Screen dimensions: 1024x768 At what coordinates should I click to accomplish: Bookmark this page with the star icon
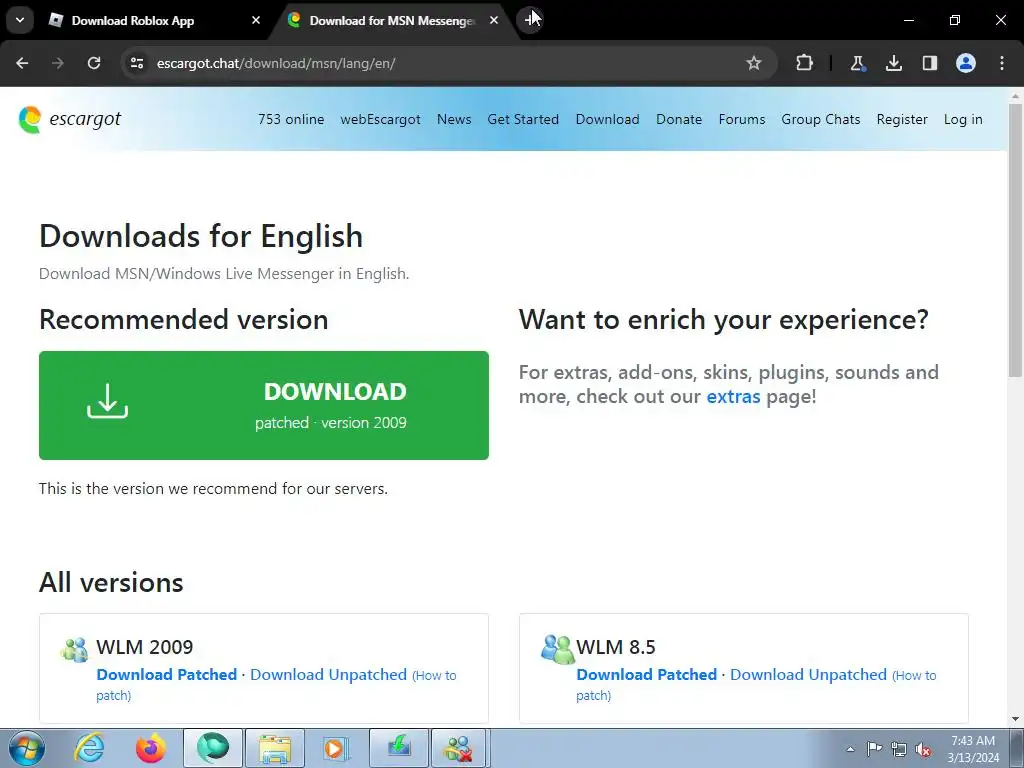point(754,63)
